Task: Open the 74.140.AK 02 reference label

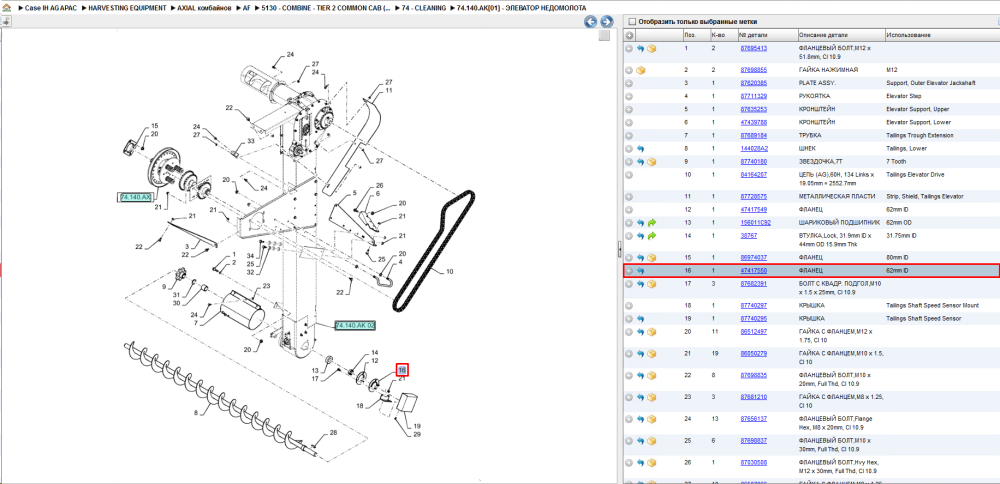Action: click(355, 325)
